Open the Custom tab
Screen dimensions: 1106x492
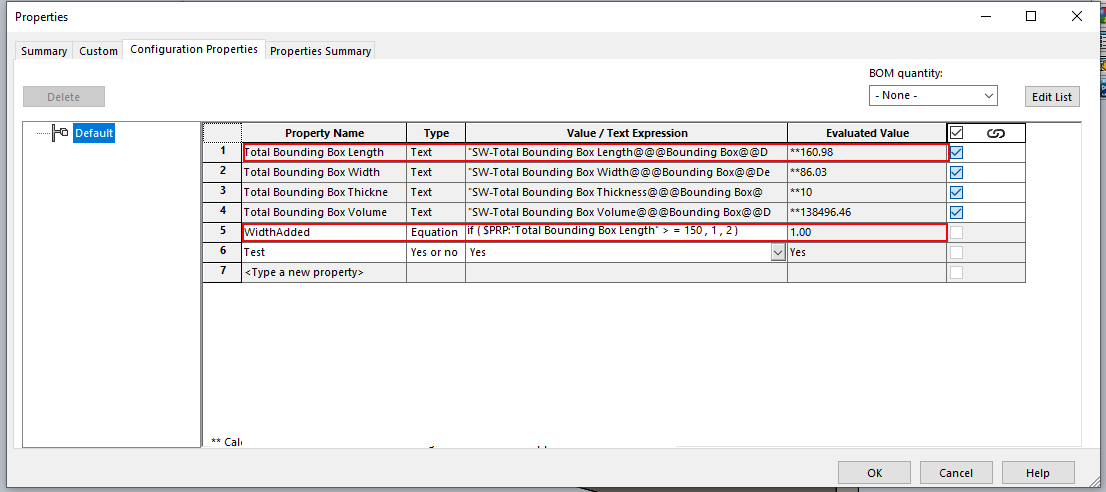(x=98, y=51)
